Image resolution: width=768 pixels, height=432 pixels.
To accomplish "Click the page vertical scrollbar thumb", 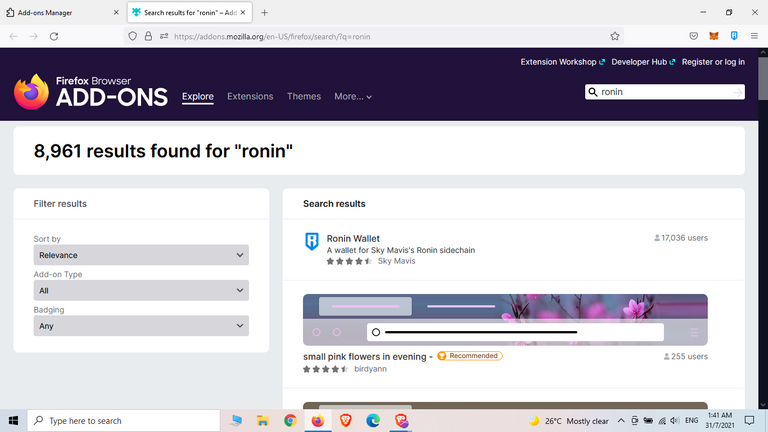I will click(763, 78).
